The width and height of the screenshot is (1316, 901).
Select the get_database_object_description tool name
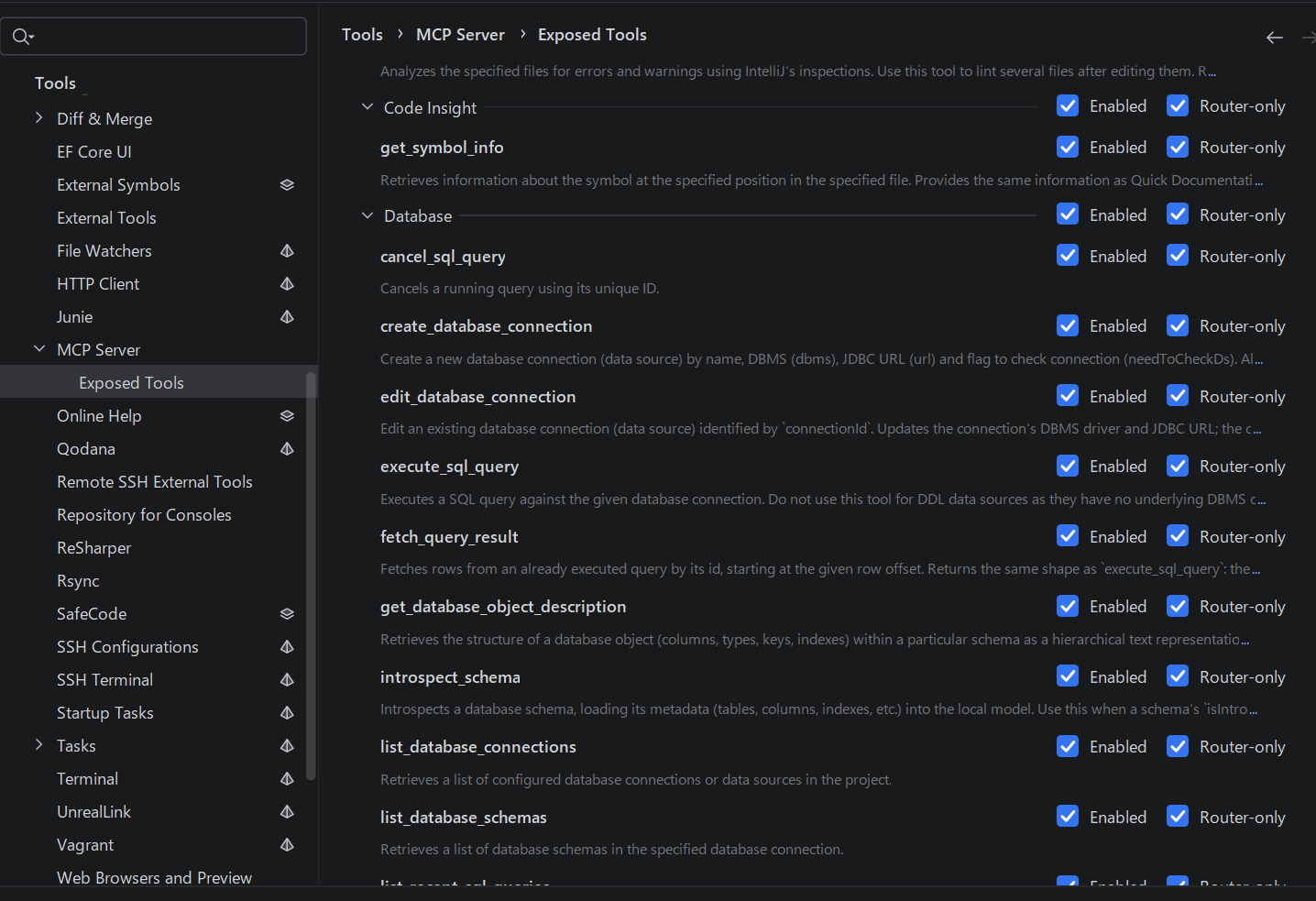[503, 607]
